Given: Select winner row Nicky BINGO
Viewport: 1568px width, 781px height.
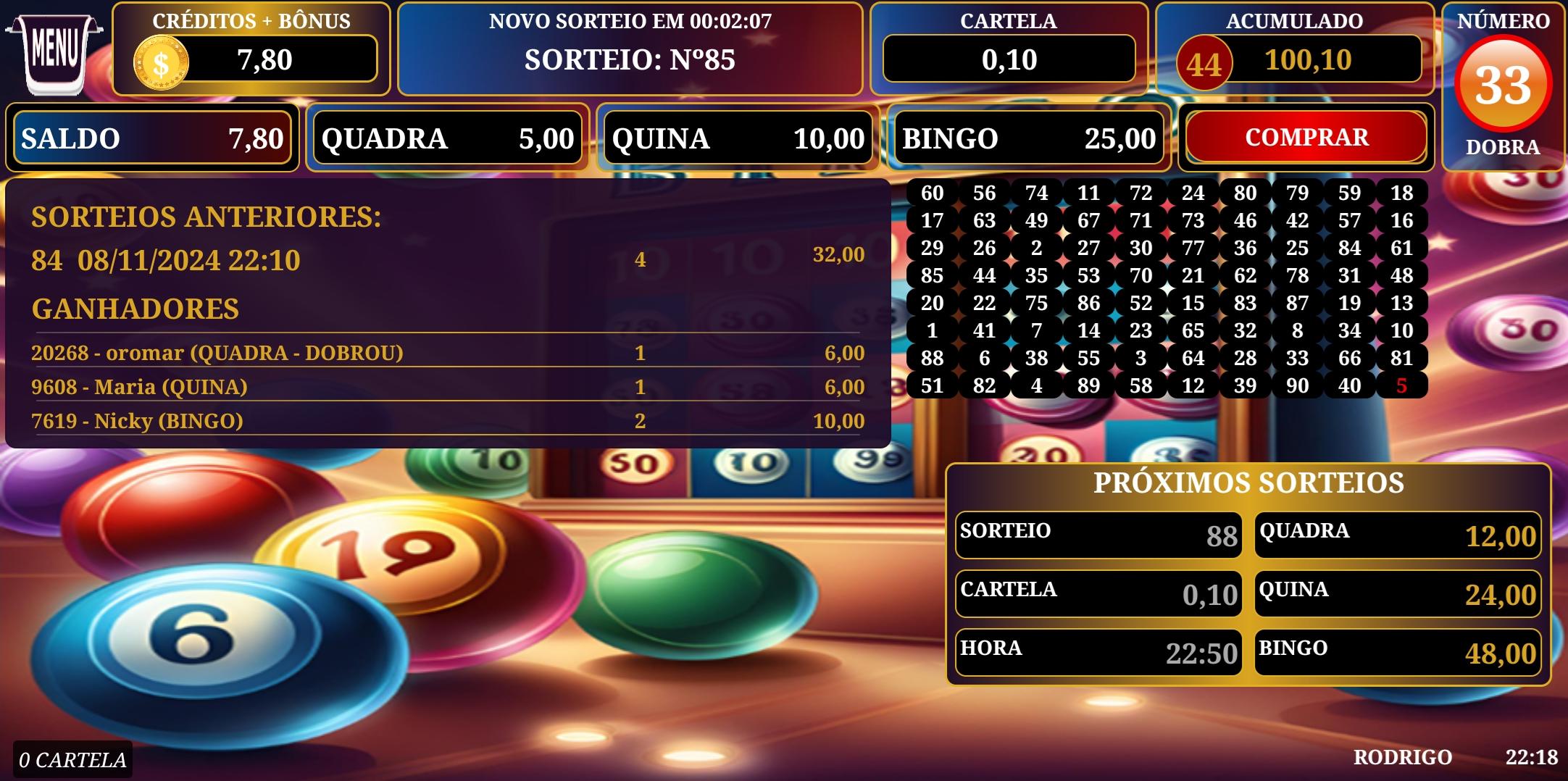Looking at the screenshot, I should (448, 421).
